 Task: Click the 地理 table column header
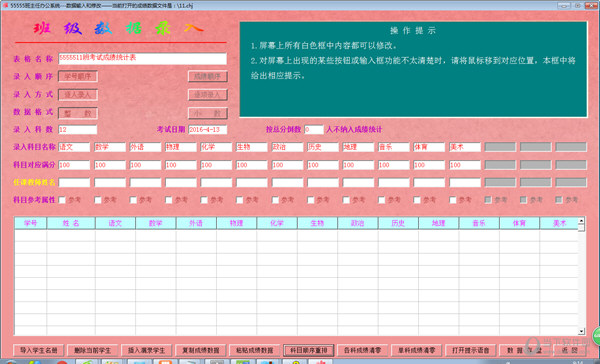click(439, 223)
